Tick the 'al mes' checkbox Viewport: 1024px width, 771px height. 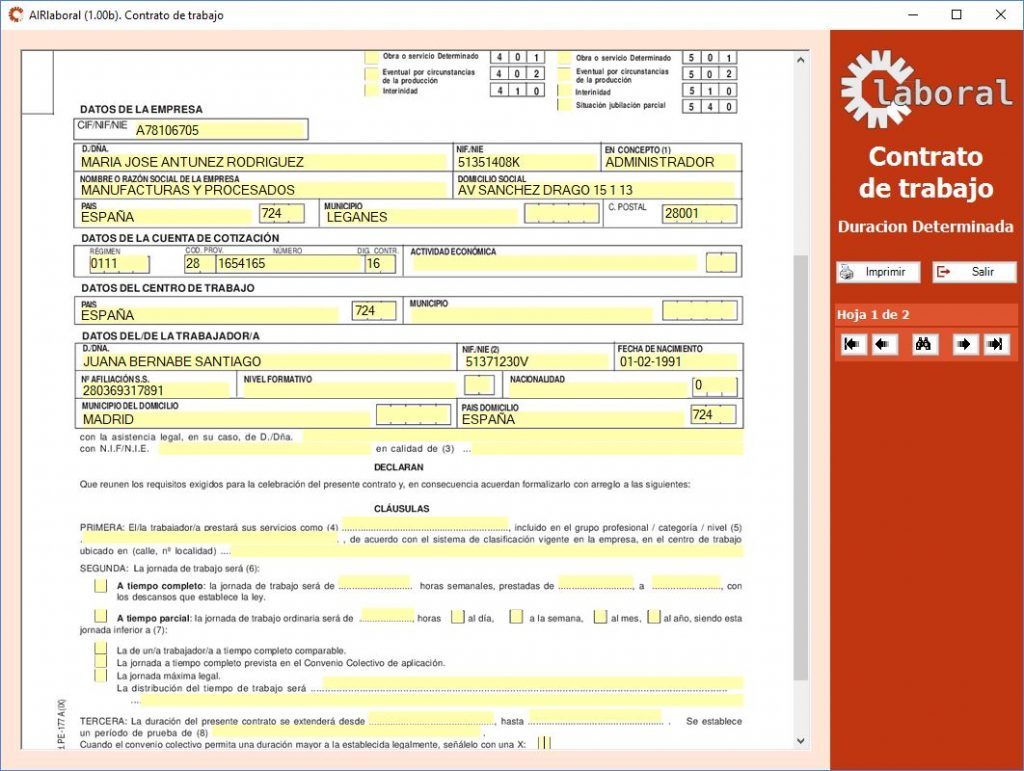point(600,617)
